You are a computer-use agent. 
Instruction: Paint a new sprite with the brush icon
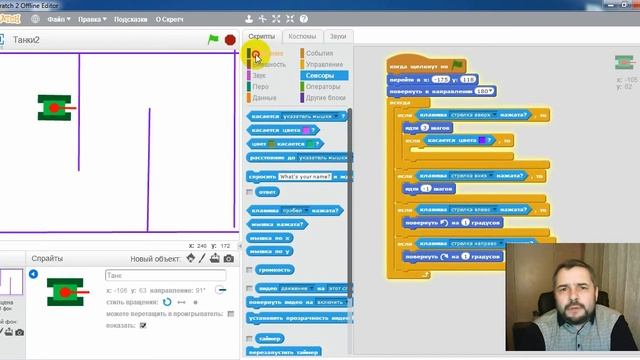pos(202,258)
